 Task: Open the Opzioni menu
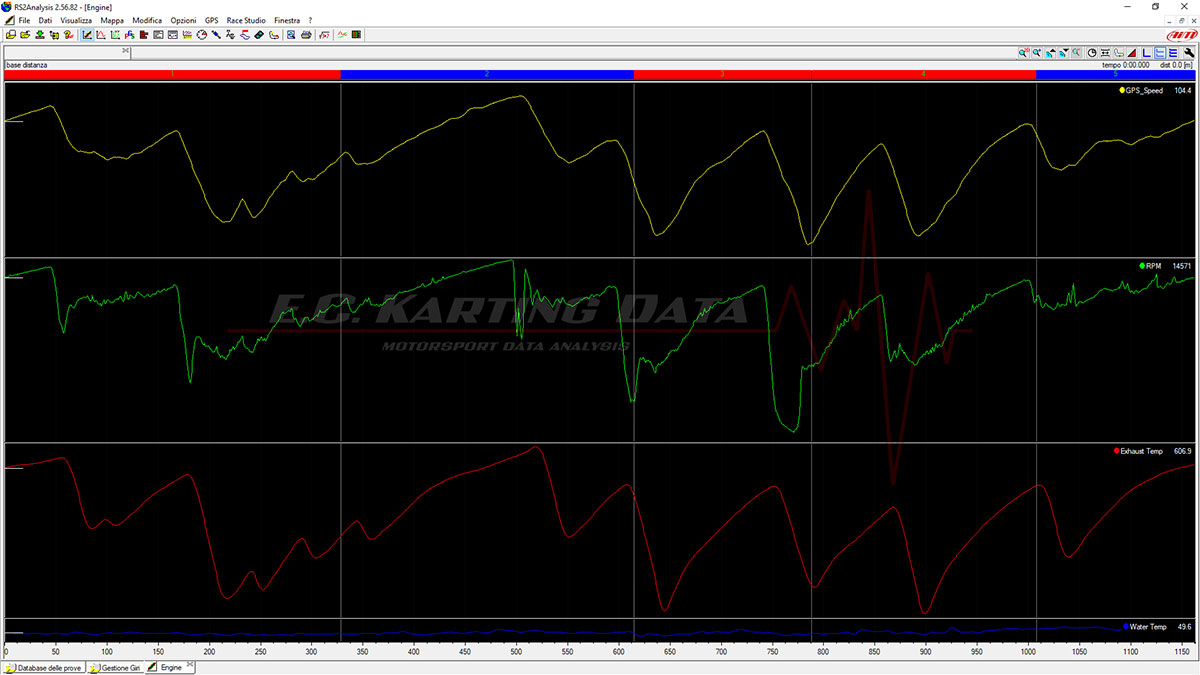[183, 20]
